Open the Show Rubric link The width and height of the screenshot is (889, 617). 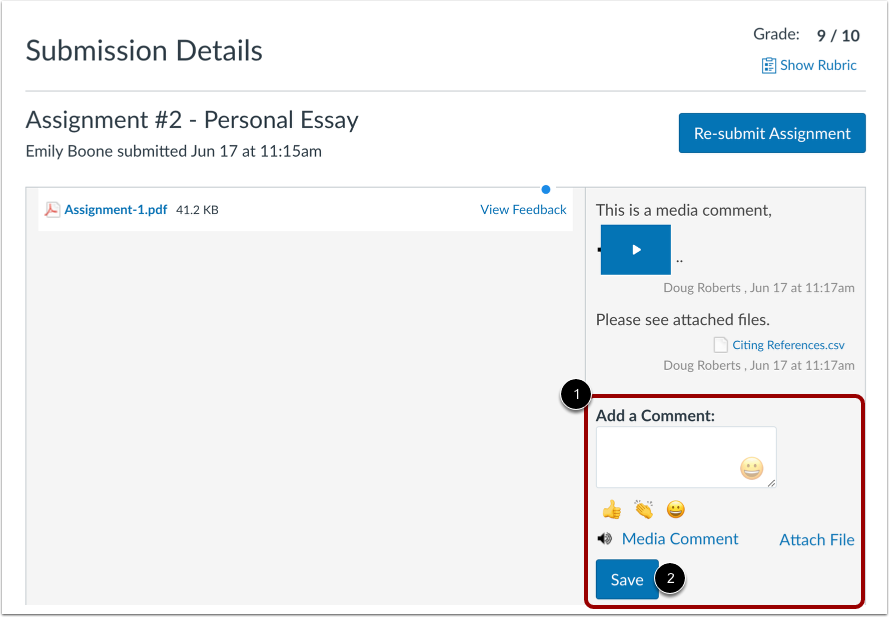pyautogui.click(x=818, y=65)
